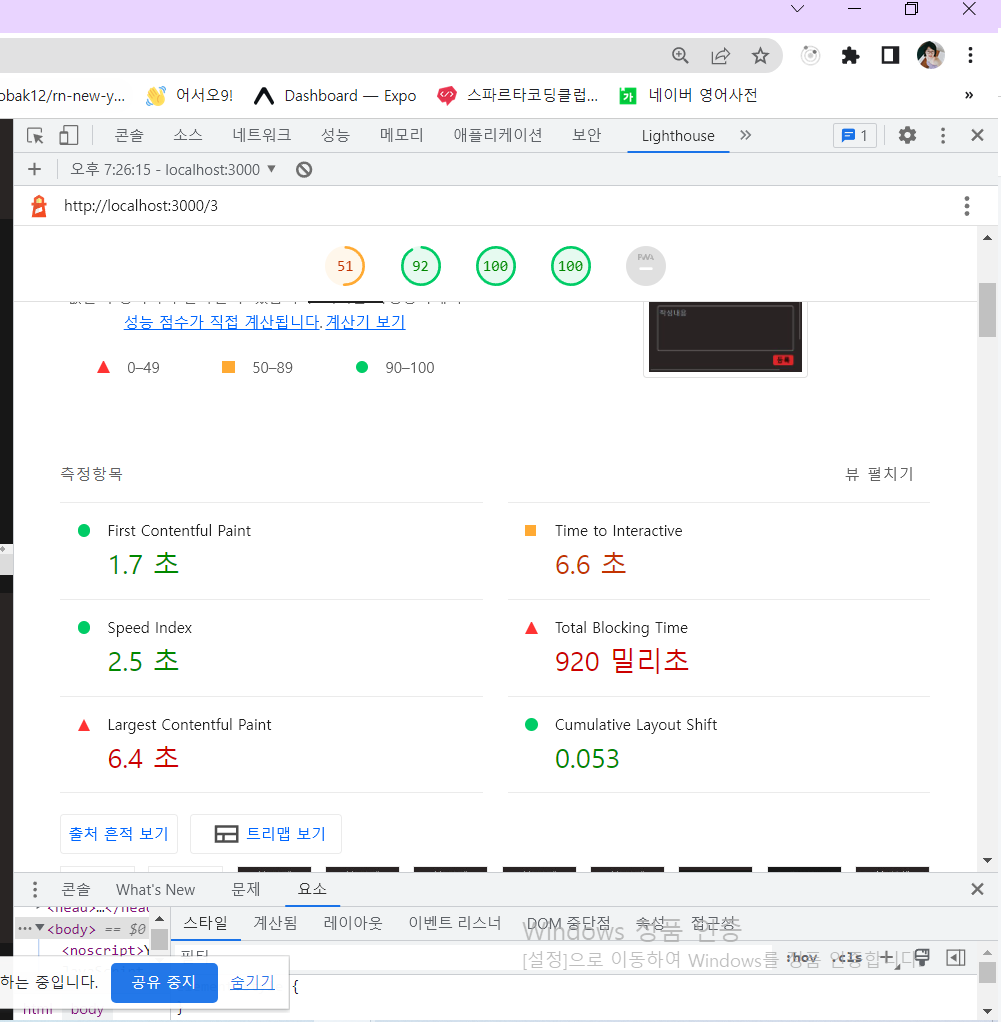1001x1022 pixels.
Task: Share this page using the share icon
Action: pos(720,55)
